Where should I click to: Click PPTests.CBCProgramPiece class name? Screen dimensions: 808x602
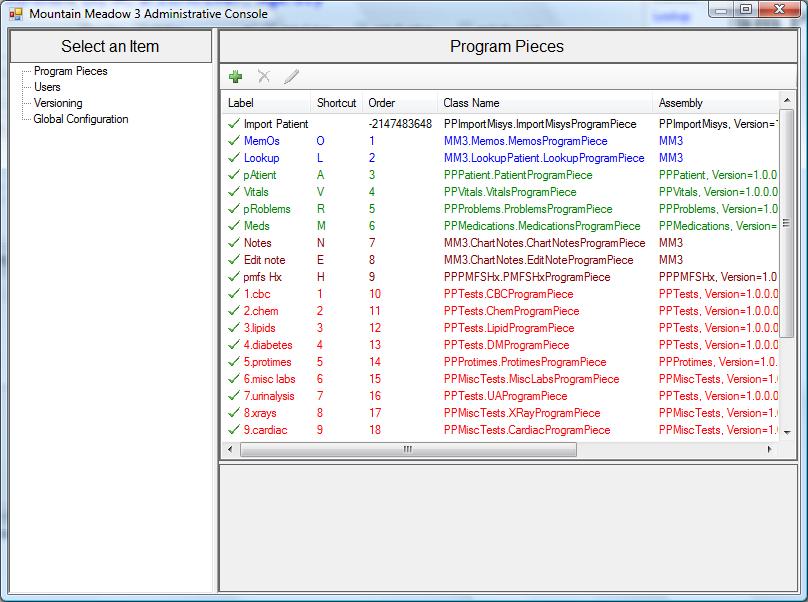coord(508,294)
